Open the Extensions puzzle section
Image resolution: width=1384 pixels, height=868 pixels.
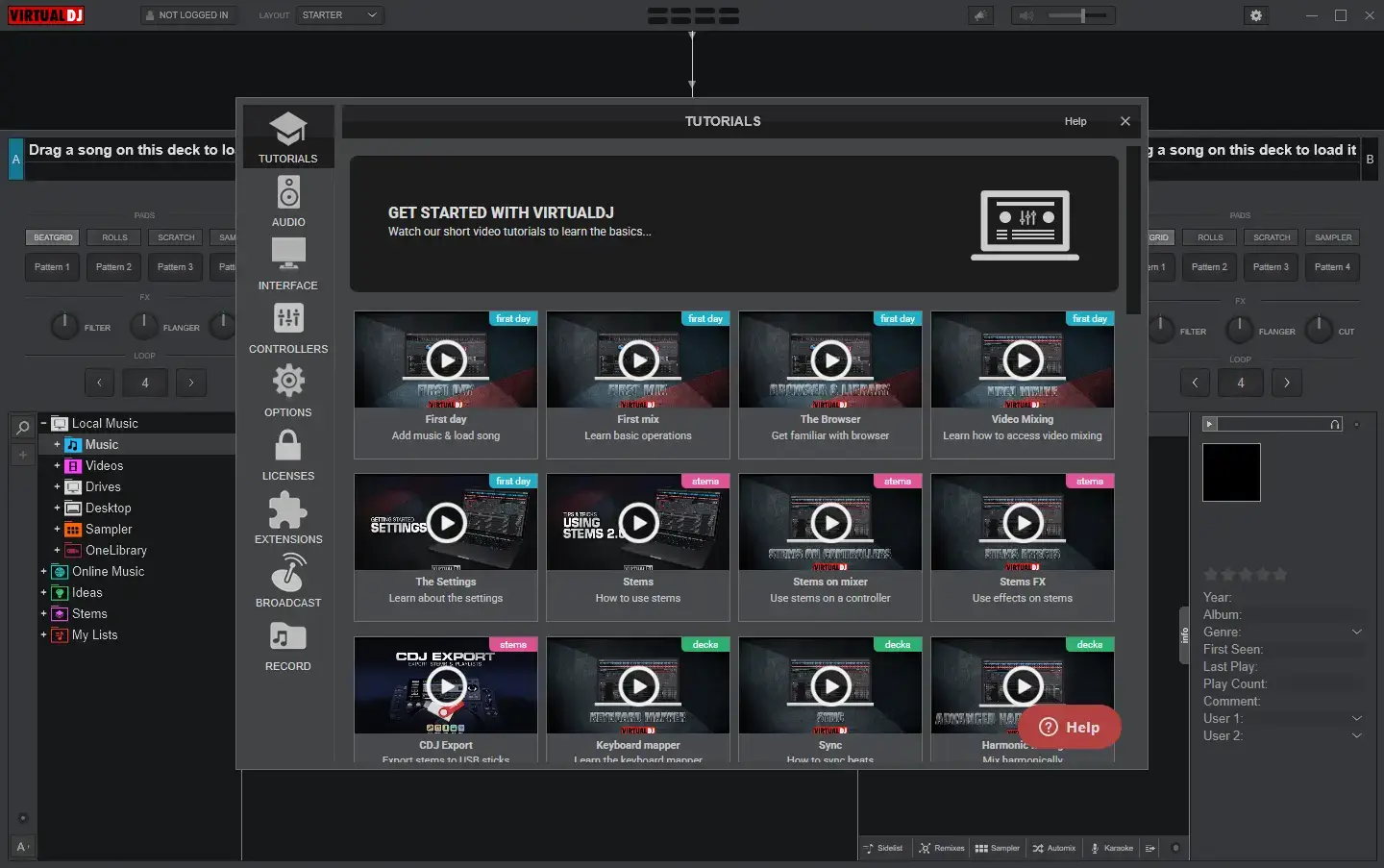[x=288, y=518]
